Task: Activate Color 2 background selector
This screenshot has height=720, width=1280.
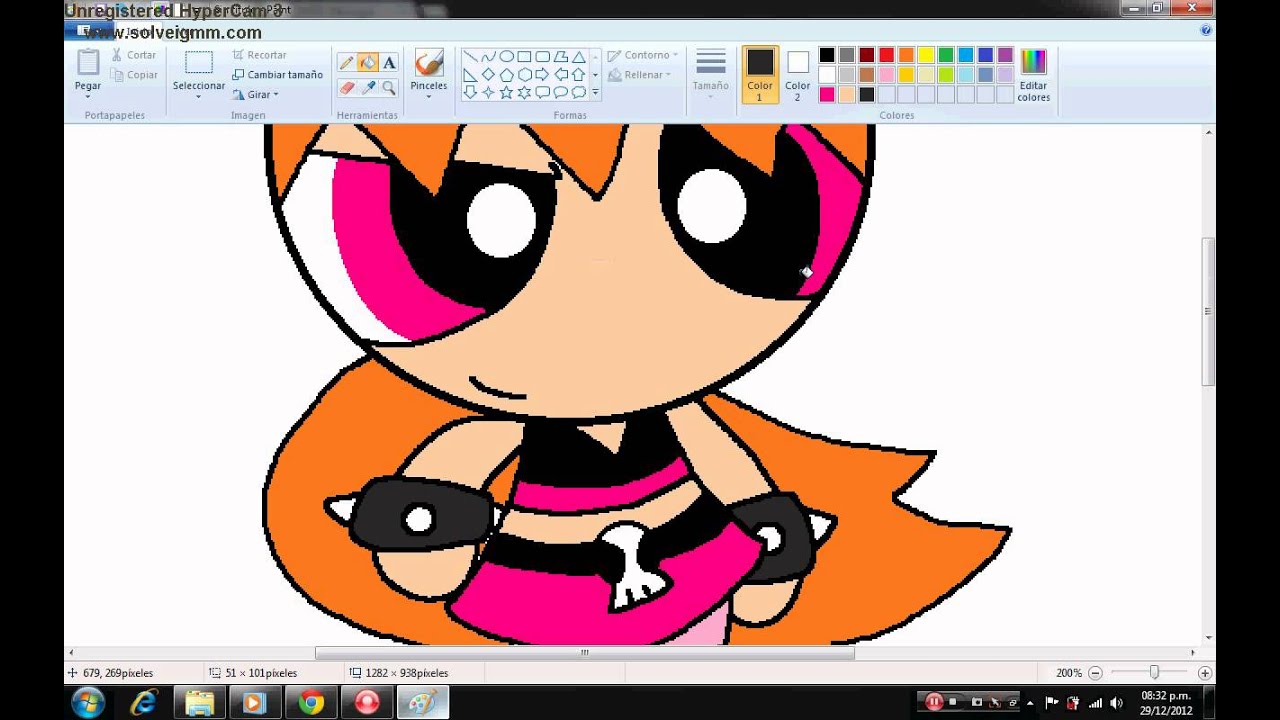Action: (x=797, y=75)
